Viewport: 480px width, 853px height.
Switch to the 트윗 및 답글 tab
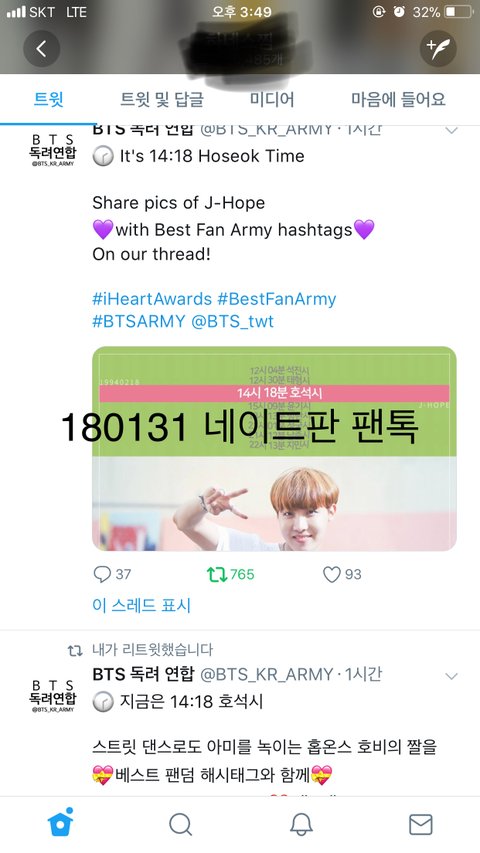[162, 100]
